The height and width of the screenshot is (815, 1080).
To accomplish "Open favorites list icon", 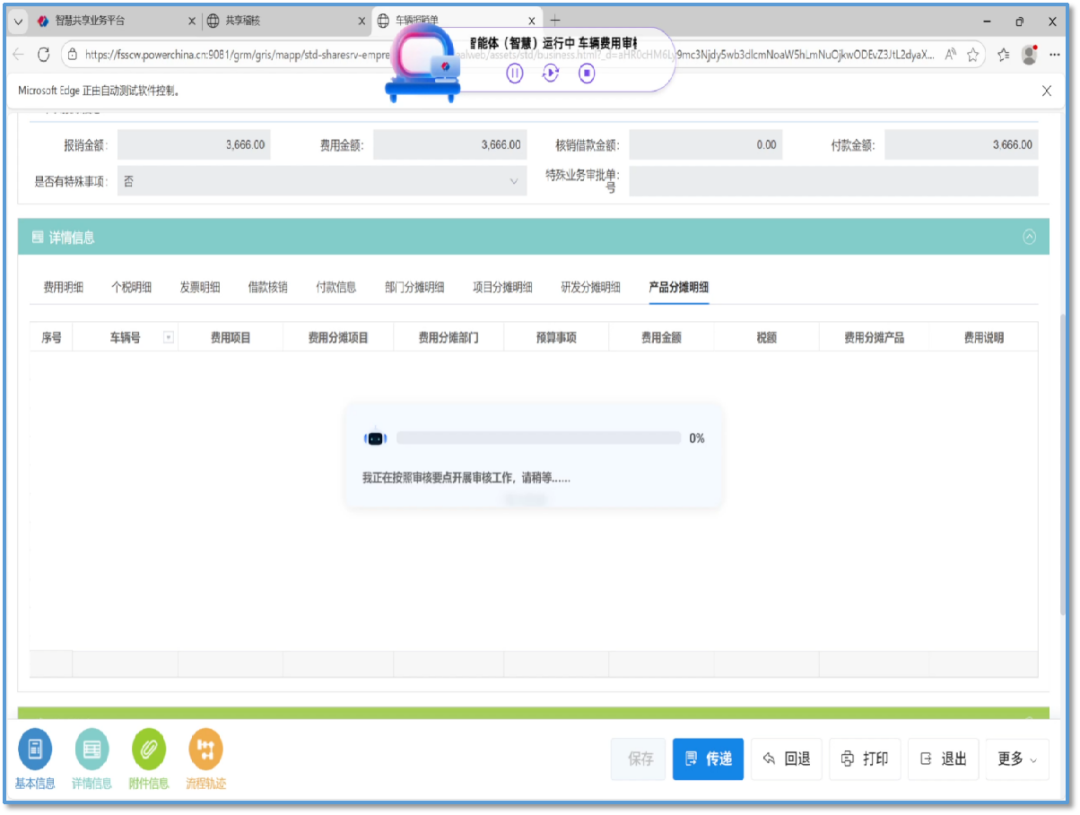I will [x=1003, y=54].
